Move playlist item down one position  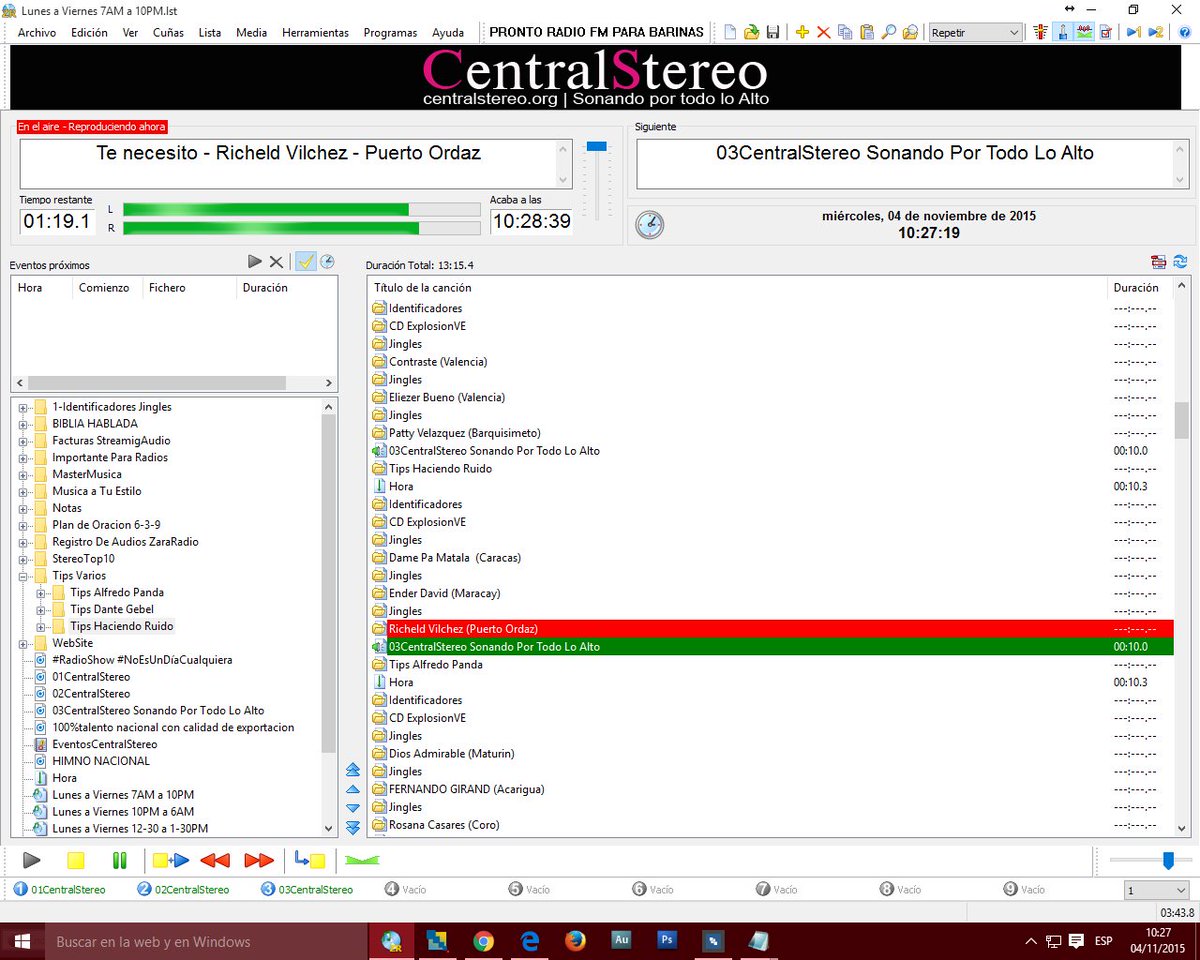coord(352,808)
